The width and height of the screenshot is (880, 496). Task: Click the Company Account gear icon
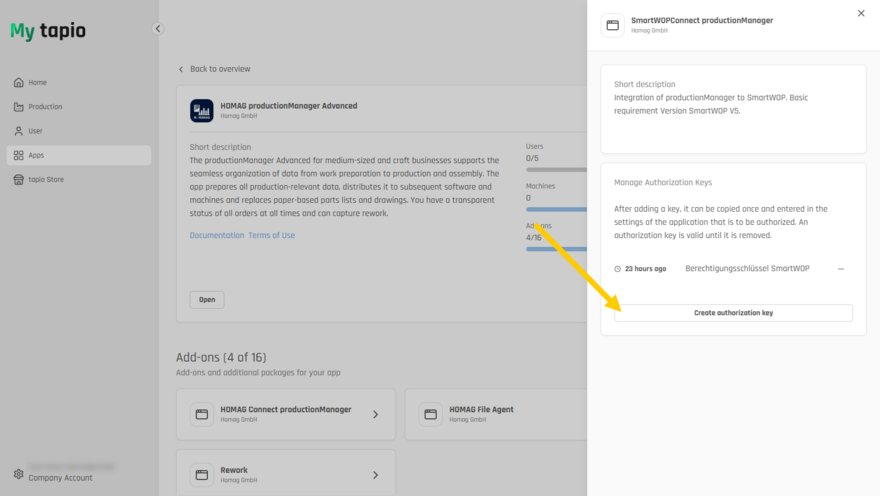pyautogui.click(x=19, y=474)
